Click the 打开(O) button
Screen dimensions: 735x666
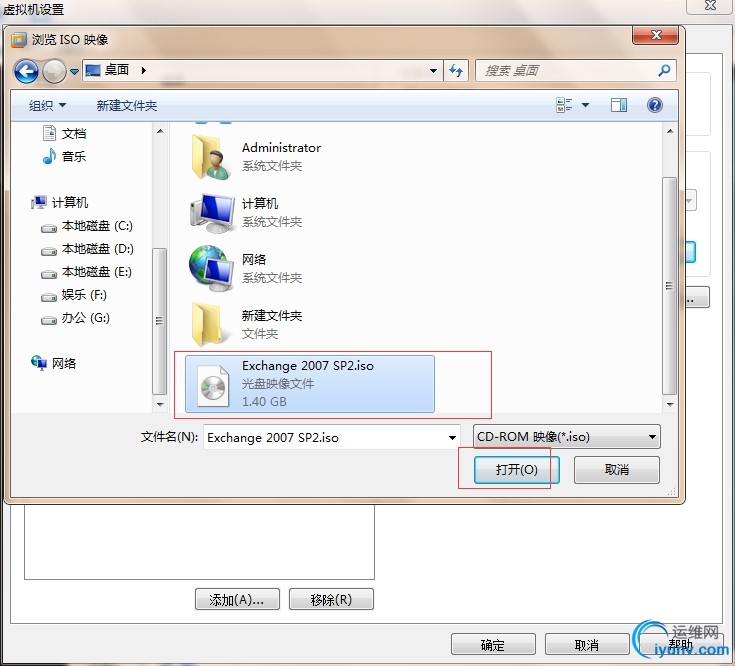[x=517, y=470]
